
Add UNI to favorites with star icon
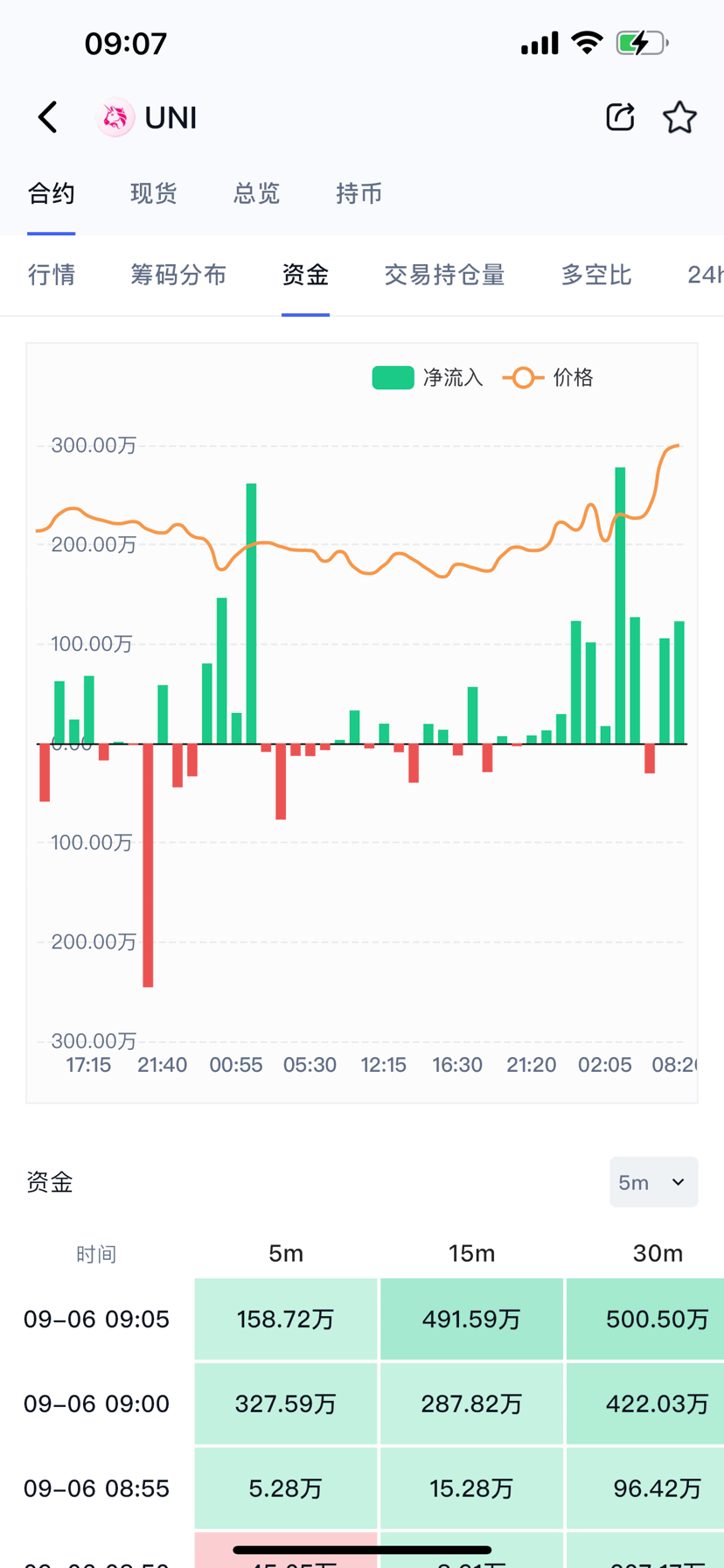coord(679,117)
